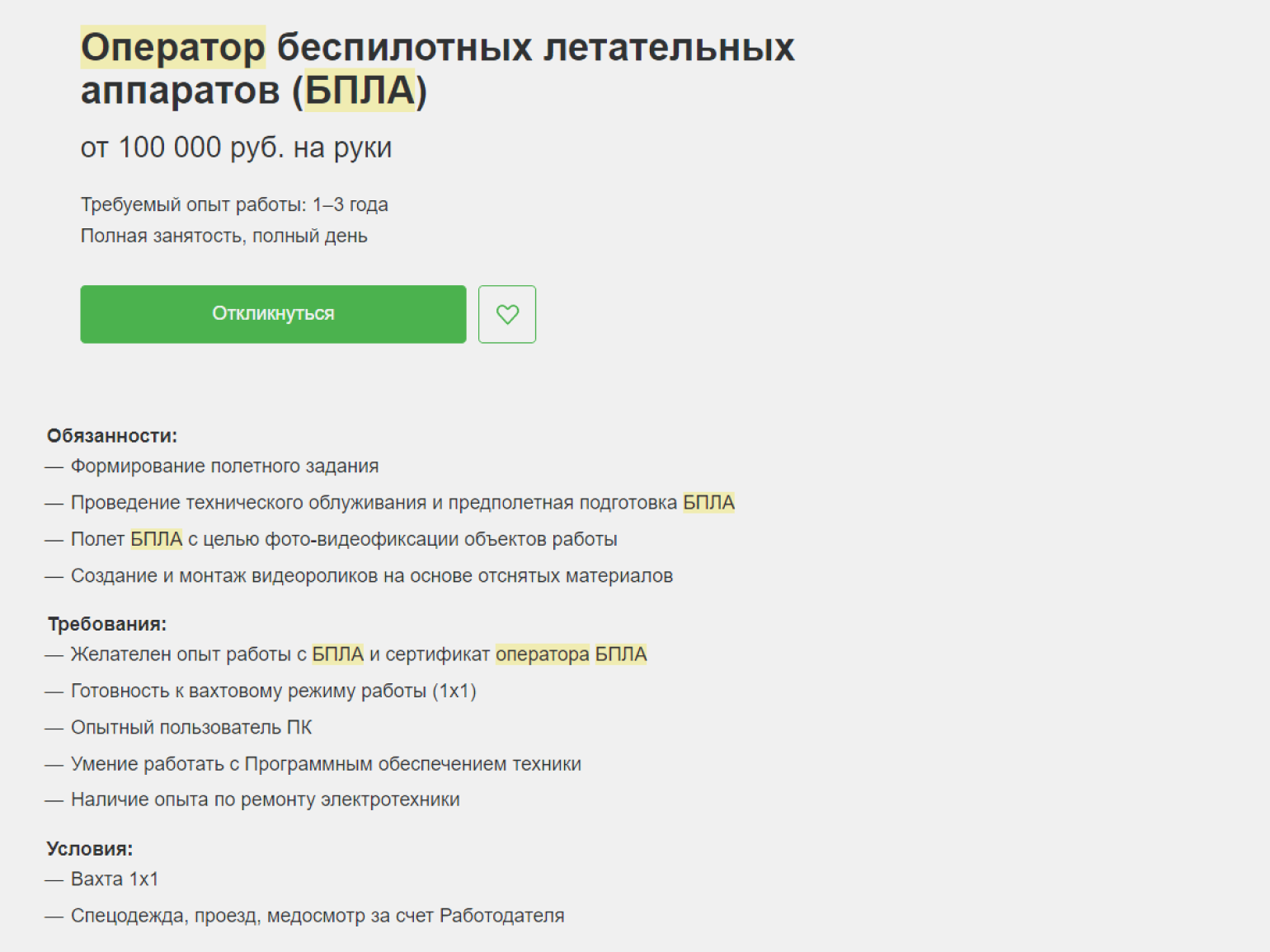Click Наличие опыта по ремонту электротехники
Viewport: 1270px width, 952px height.
pyautogui.click(x=265, y=800)
